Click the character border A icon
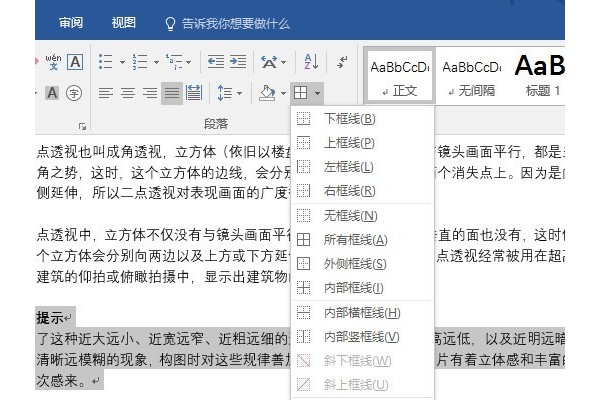 75,62
